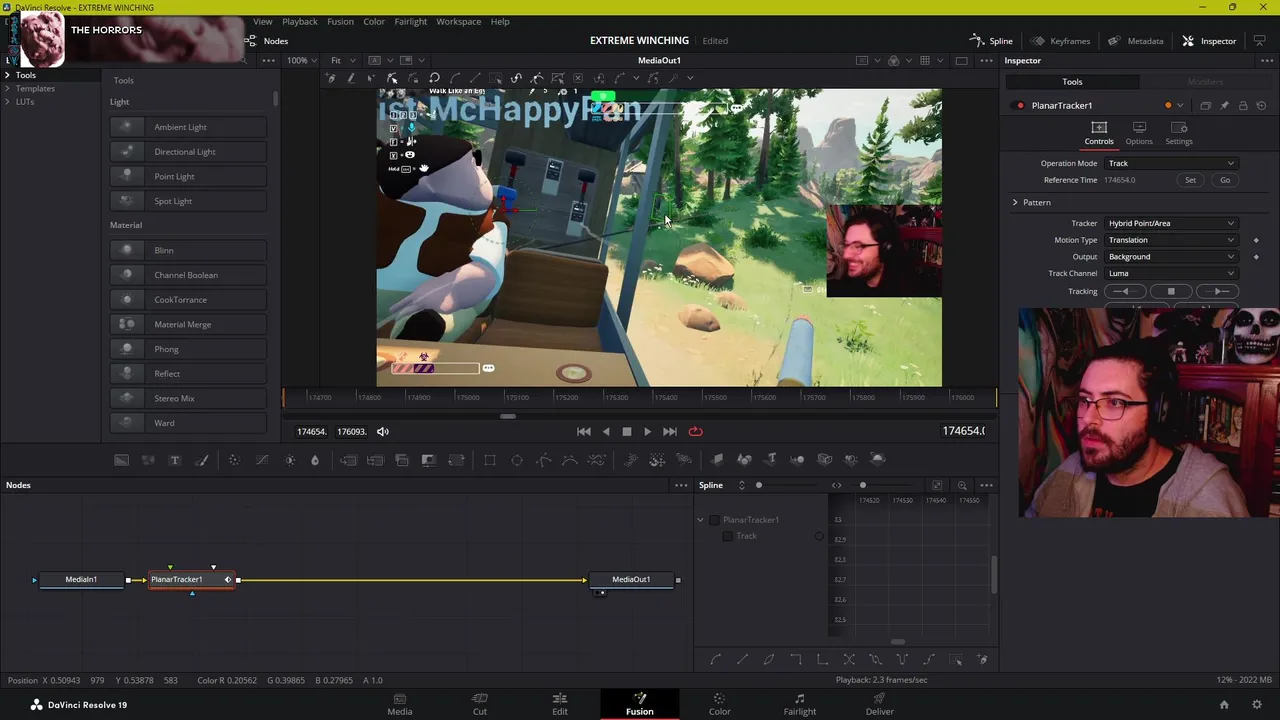Open the Keyframes panel from top bar

coord(1060,41)
